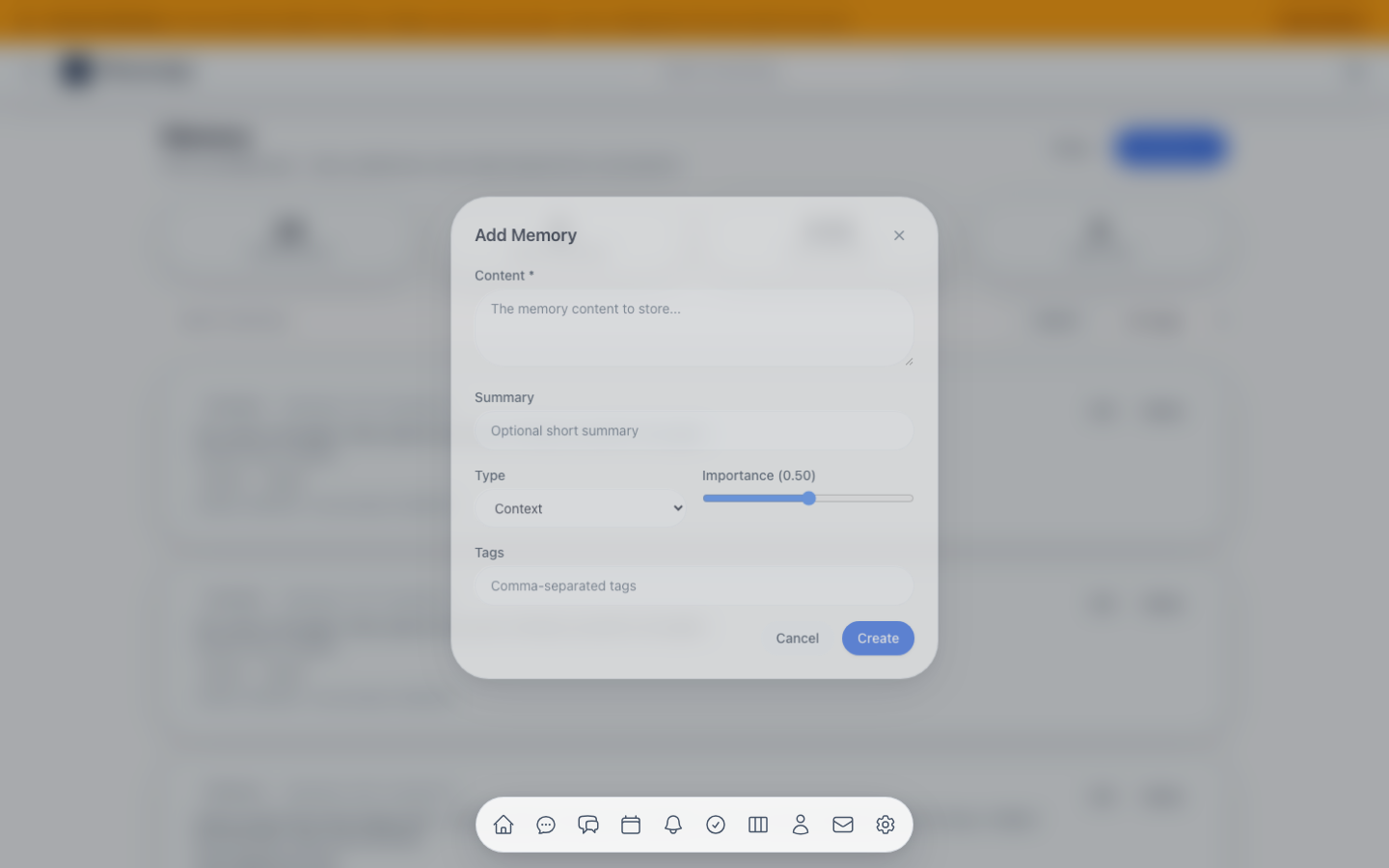Click the comma-separated Tags field
The image size is (1389, 868).
tap(694, 585)
